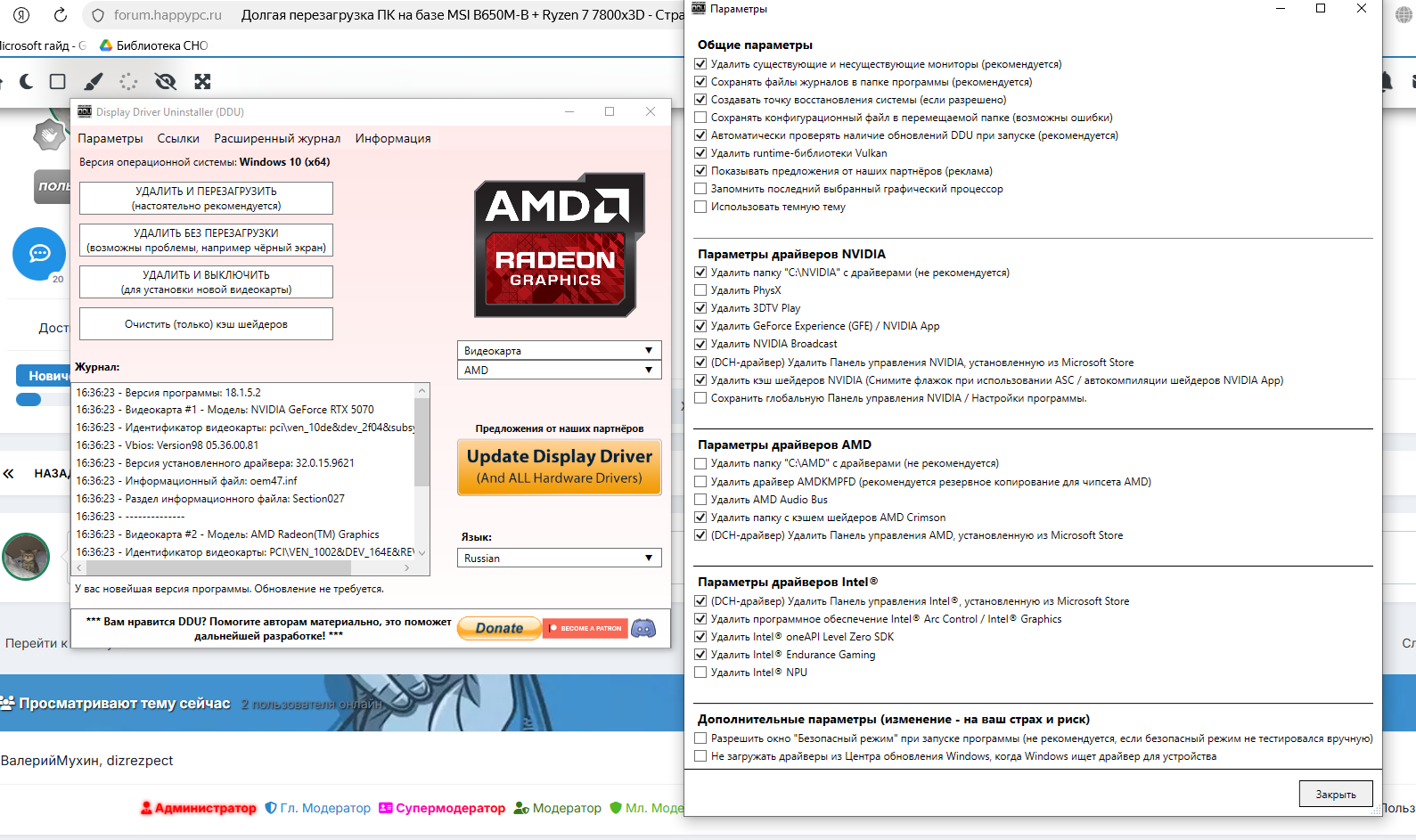Click the Become a Patron button
Image resolution: width=1416 pixels, height=840 pixels.
click(585, 628)
